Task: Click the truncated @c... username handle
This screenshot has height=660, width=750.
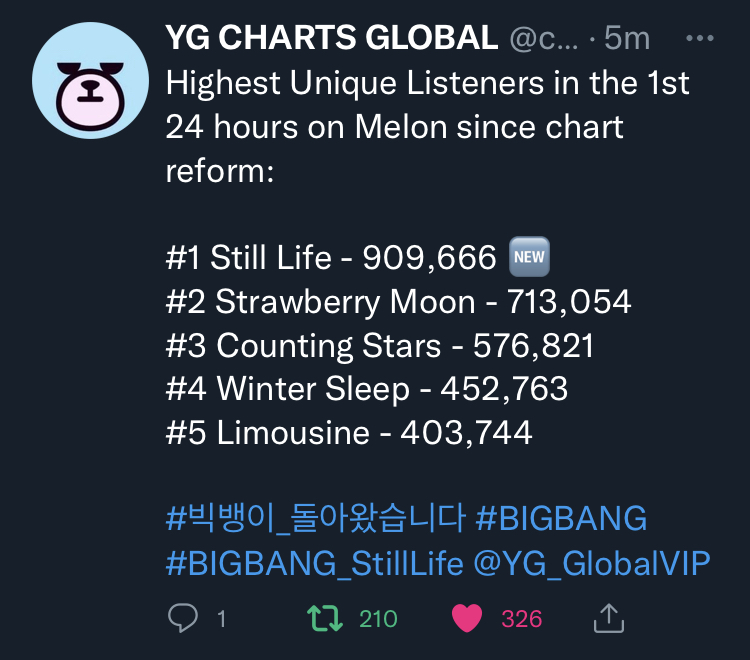Action: (x=543, y=38)
